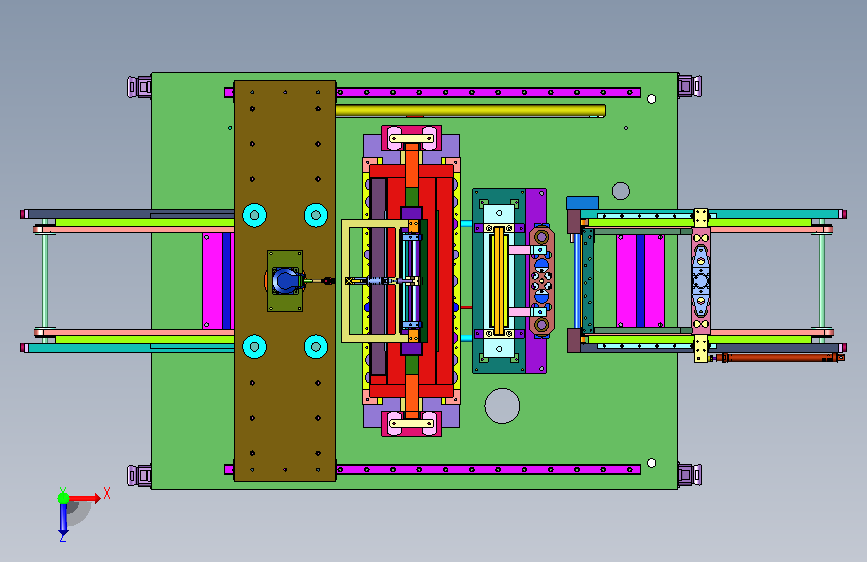Viewport: 867px width, 562px height.
Task: Click the green Y axis dot of triad
Action: (x=64, y=498)
